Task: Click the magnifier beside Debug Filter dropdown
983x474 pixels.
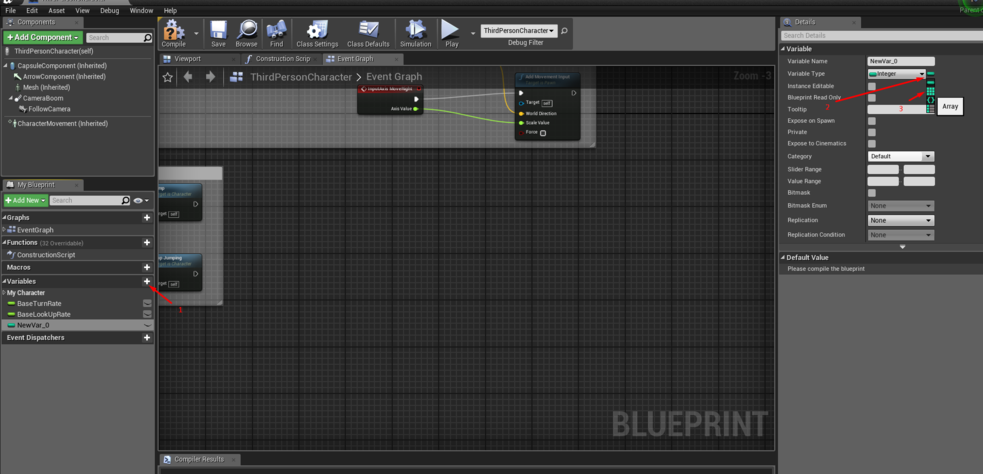Action: [x=564, y=31]
